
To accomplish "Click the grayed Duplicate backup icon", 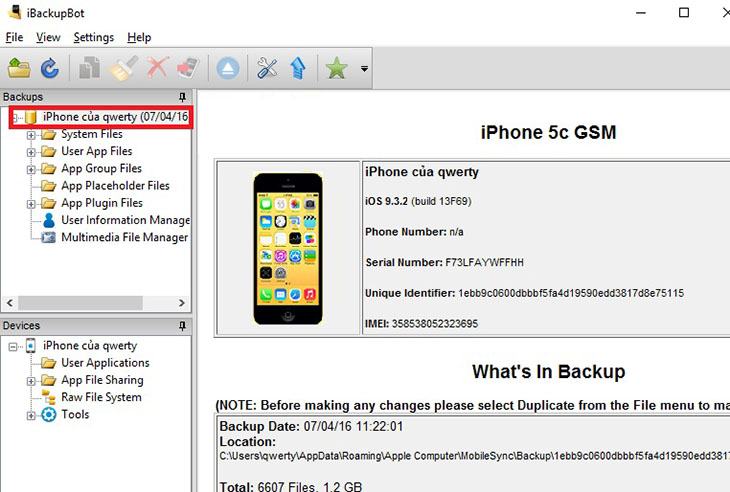I will pyautogui.click(x=89, y=68).
